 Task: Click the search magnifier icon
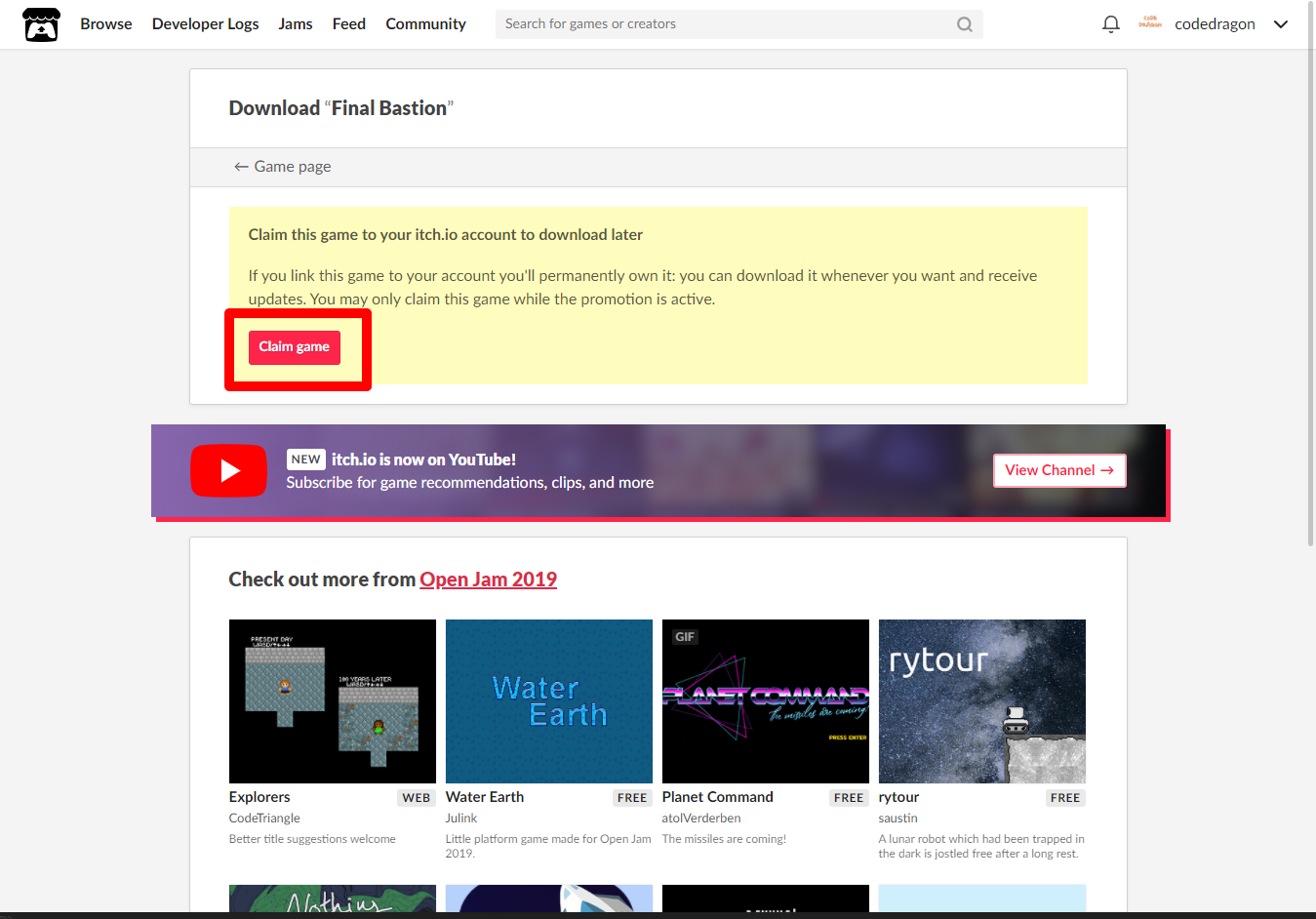964,24
